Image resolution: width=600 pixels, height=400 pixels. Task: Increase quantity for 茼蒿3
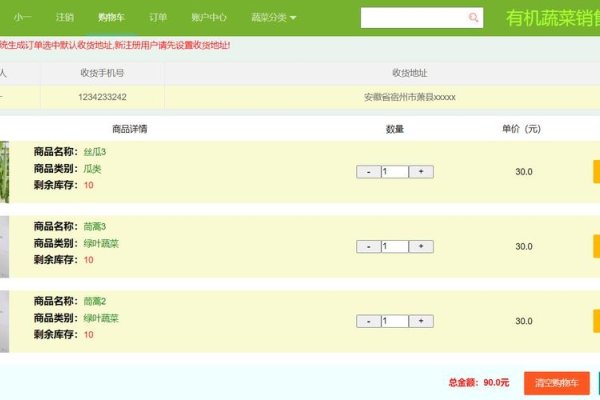[421, 247]
